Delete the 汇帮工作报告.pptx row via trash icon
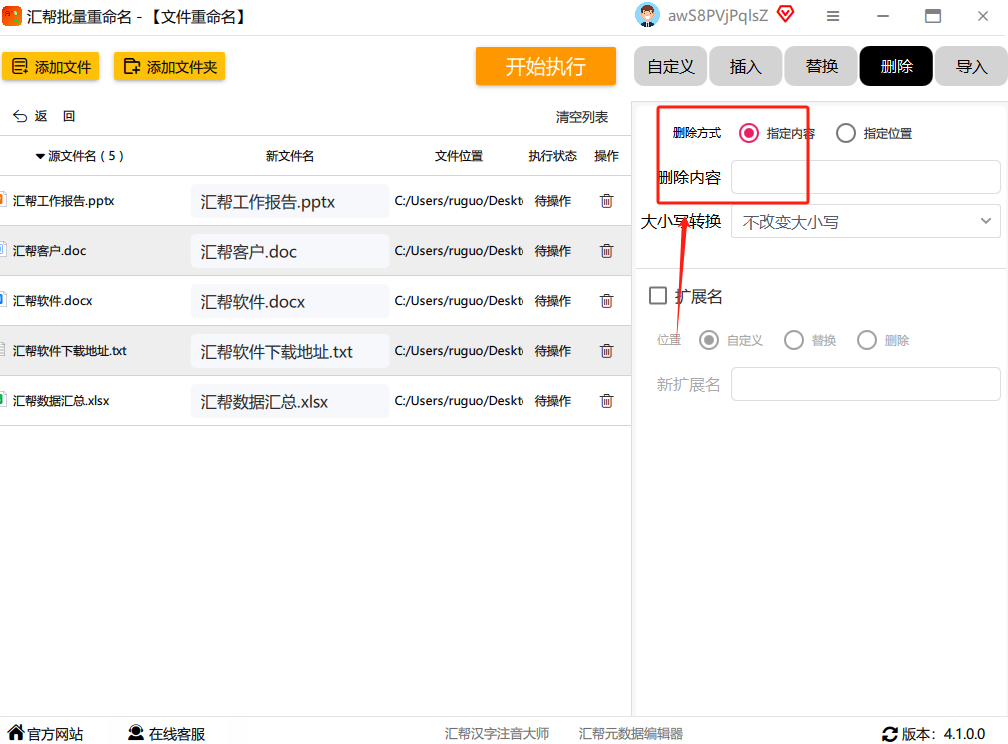The height and width of the screenshot is (744, 1008). [x=606, y=201]
